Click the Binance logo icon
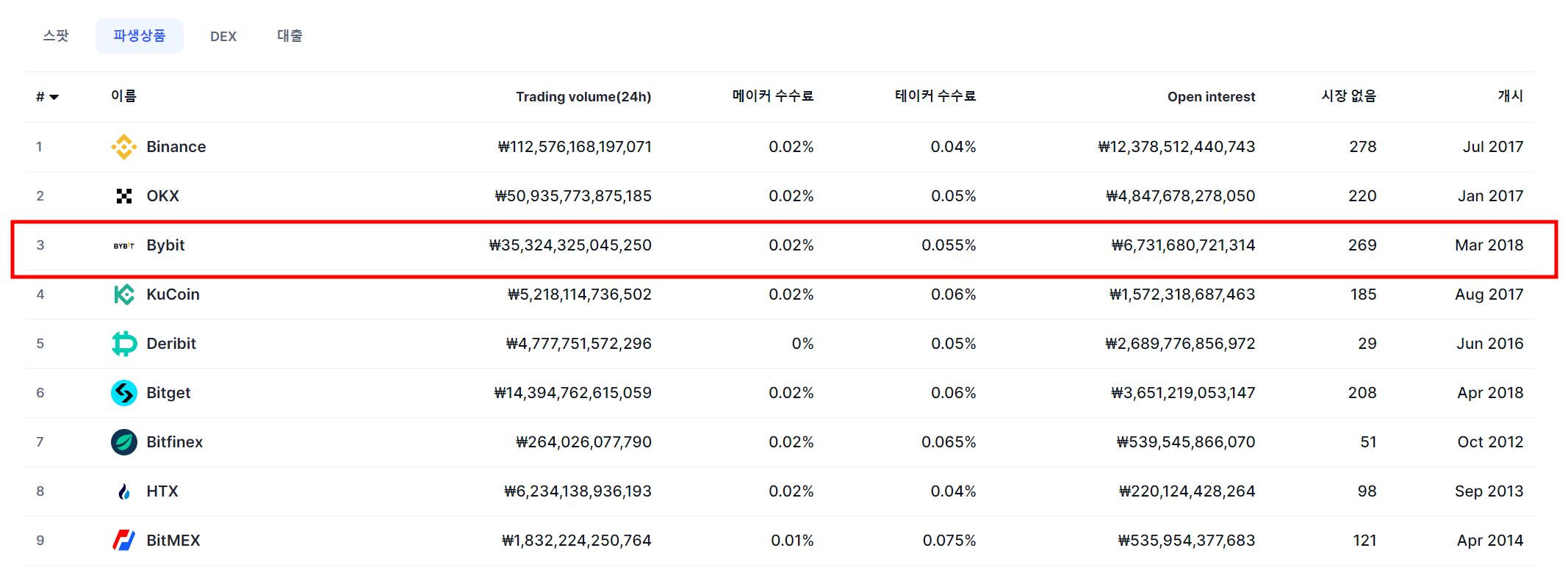This screenshot has height=570, width=1568. [123, 147]
